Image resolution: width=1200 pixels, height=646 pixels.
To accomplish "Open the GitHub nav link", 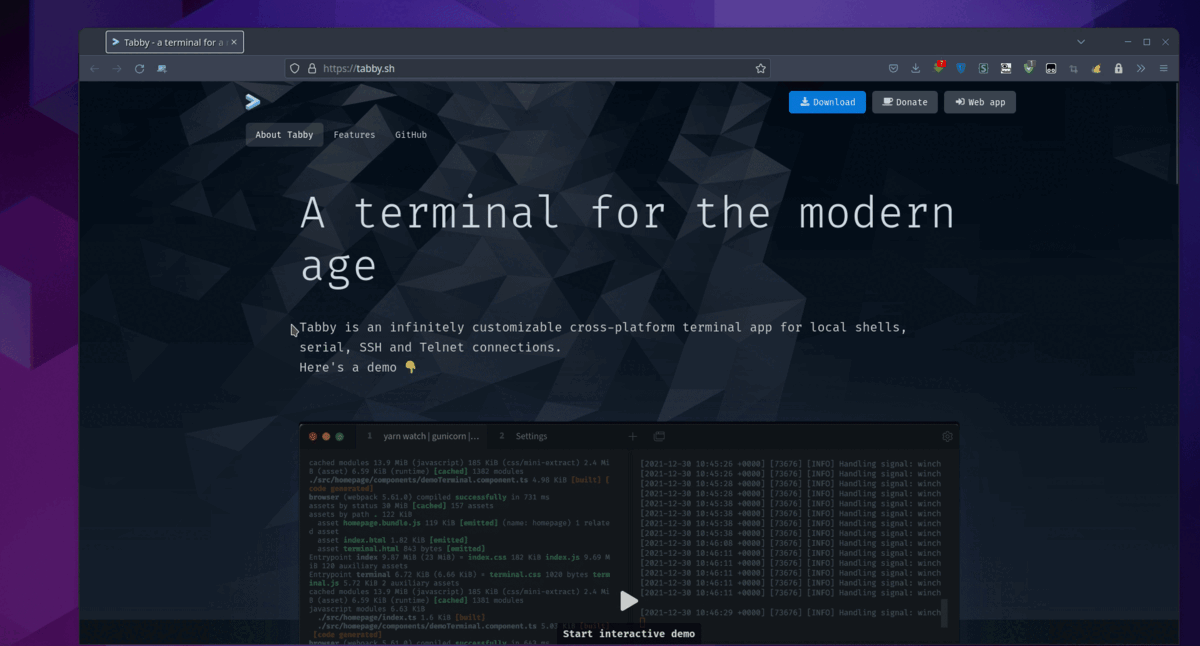I will (411, 135).
